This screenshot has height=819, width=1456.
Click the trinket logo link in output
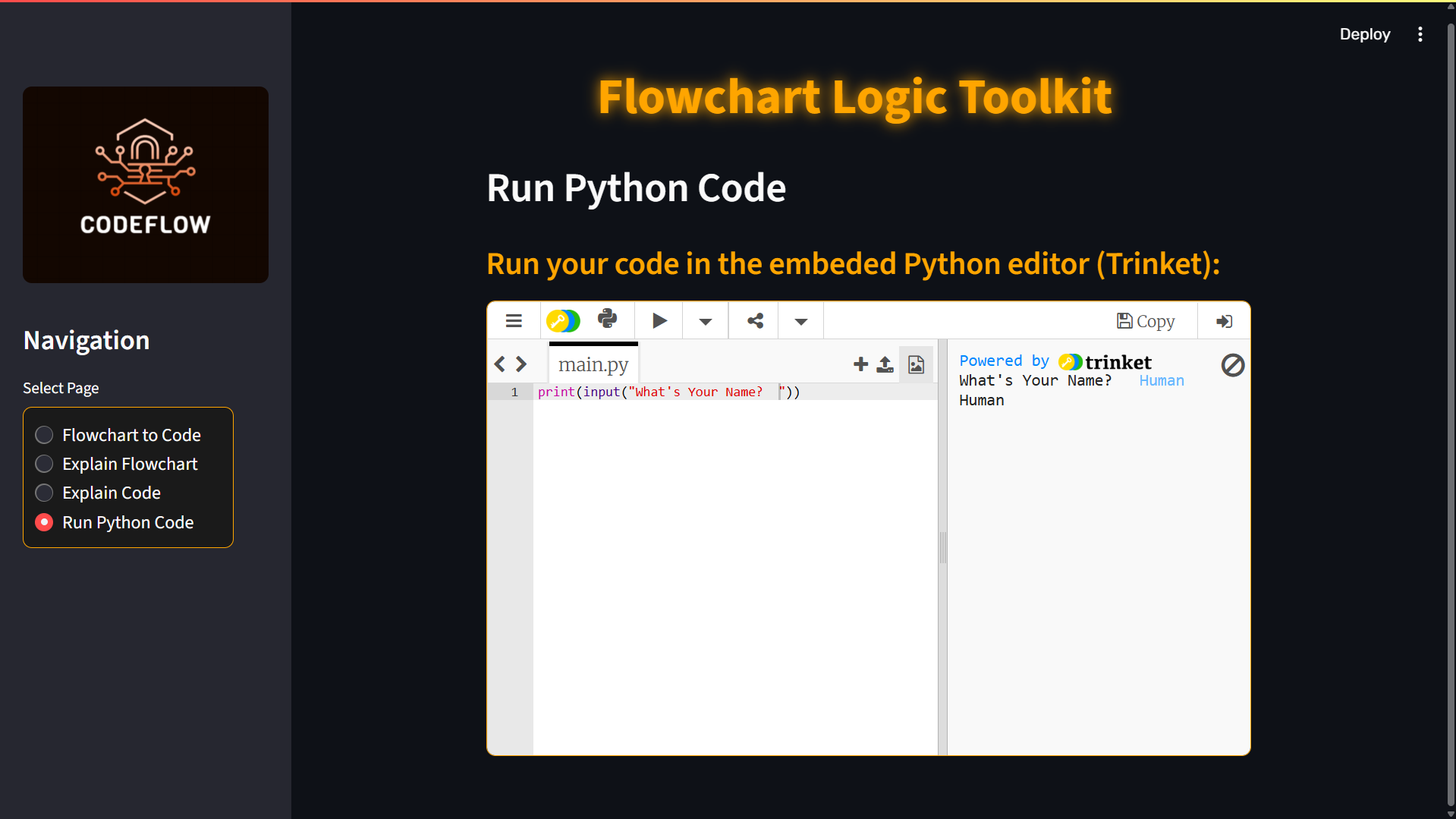pyautogui.click(x=1105, y=362)
